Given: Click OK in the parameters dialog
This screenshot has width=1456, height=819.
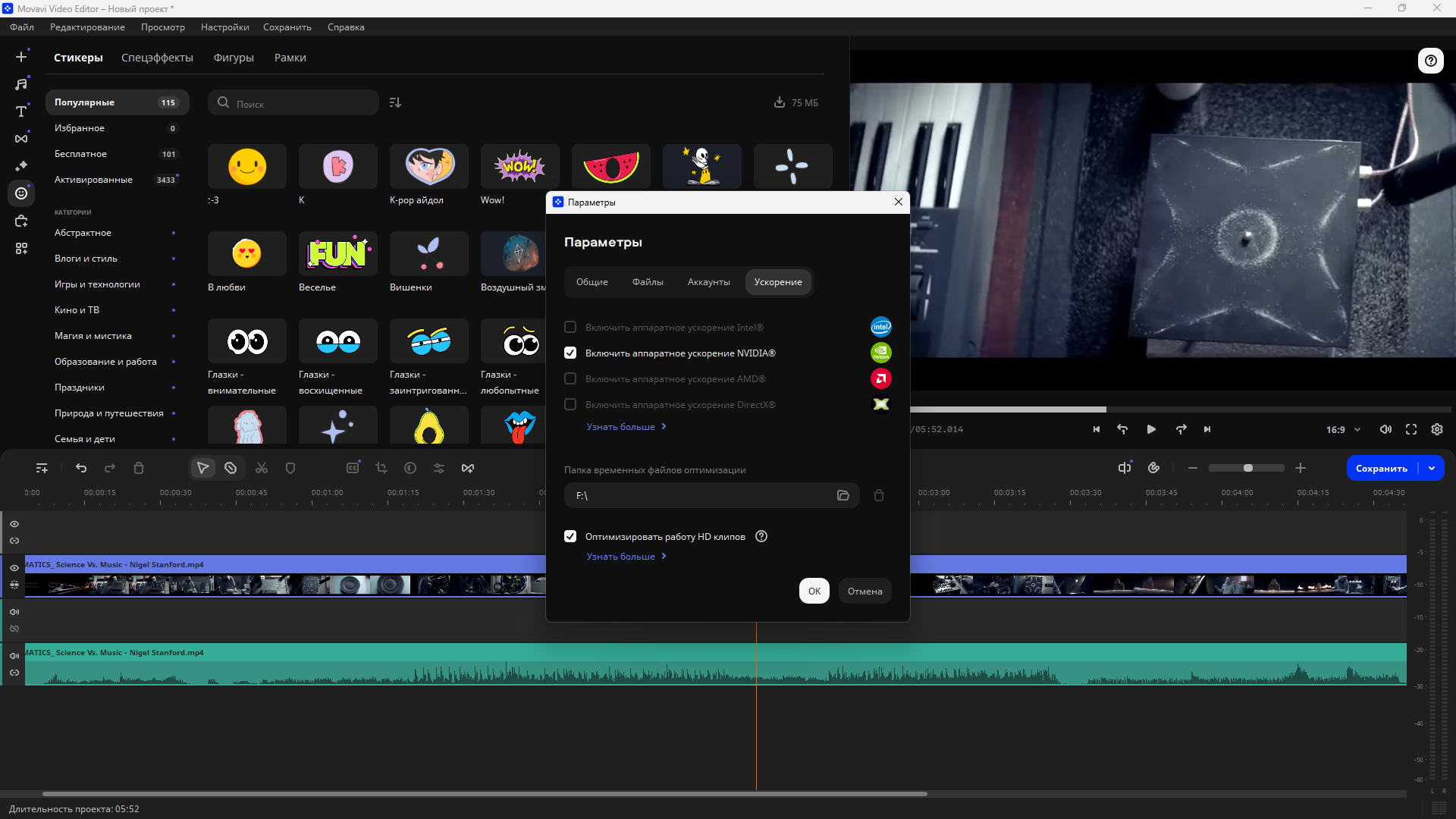Looking at the screenshot, I should tap(814, 591).
